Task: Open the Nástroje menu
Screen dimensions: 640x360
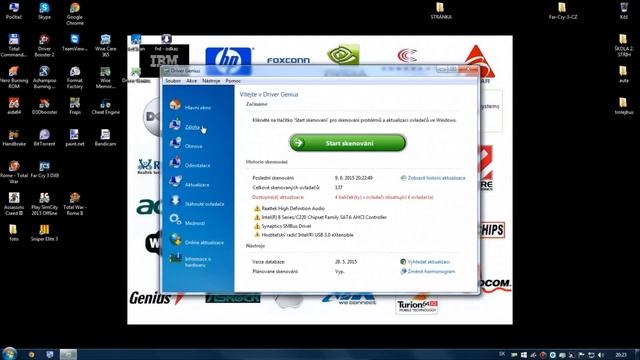Action: click(x=211, y=81)
